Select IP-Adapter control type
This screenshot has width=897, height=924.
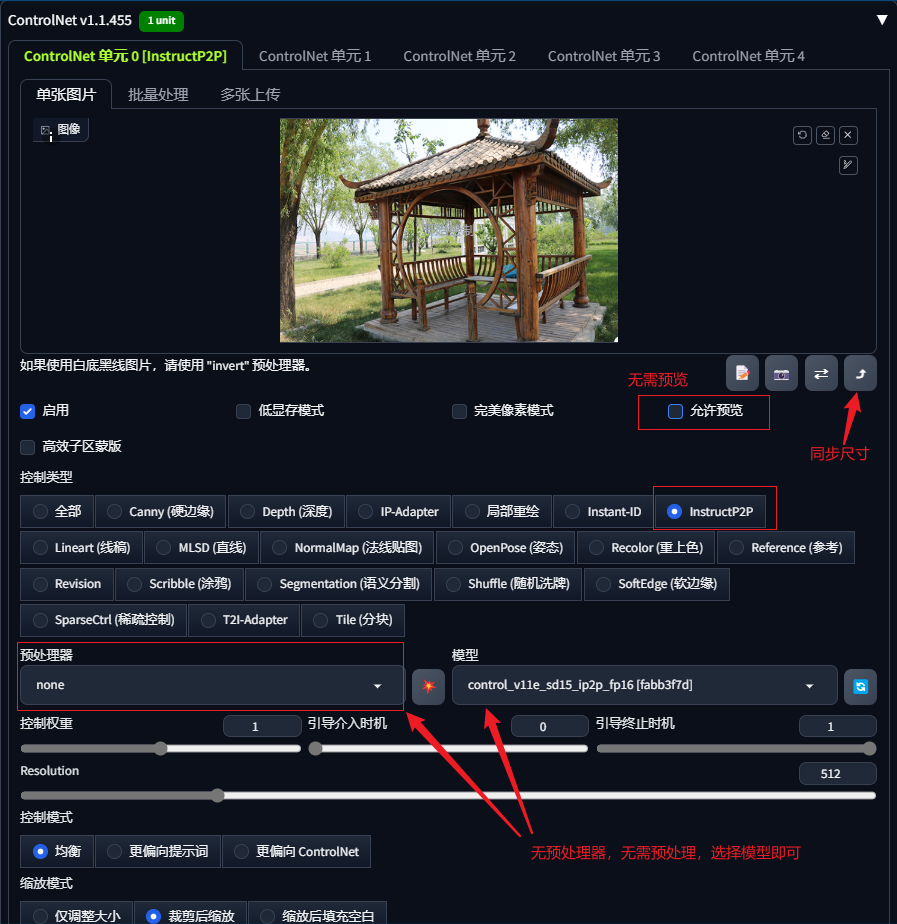(398, 512)
